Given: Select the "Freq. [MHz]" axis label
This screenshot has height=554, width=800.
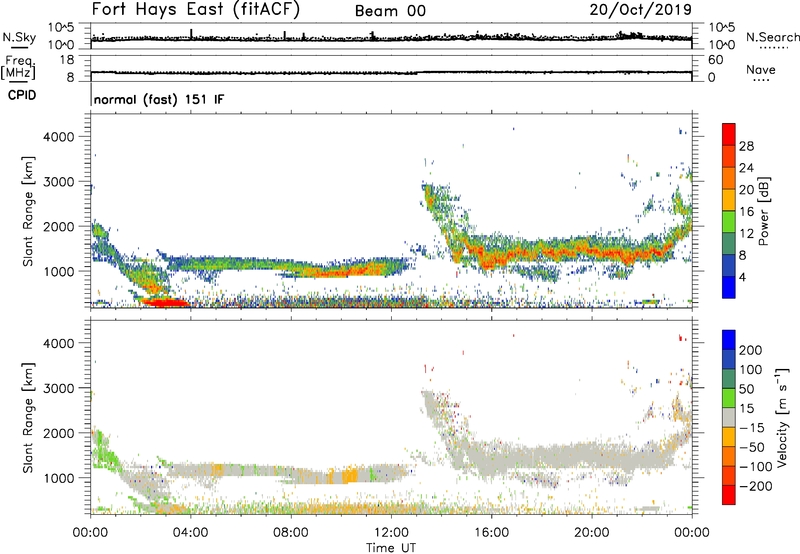Looking at the screenshot, I should 18,68.
